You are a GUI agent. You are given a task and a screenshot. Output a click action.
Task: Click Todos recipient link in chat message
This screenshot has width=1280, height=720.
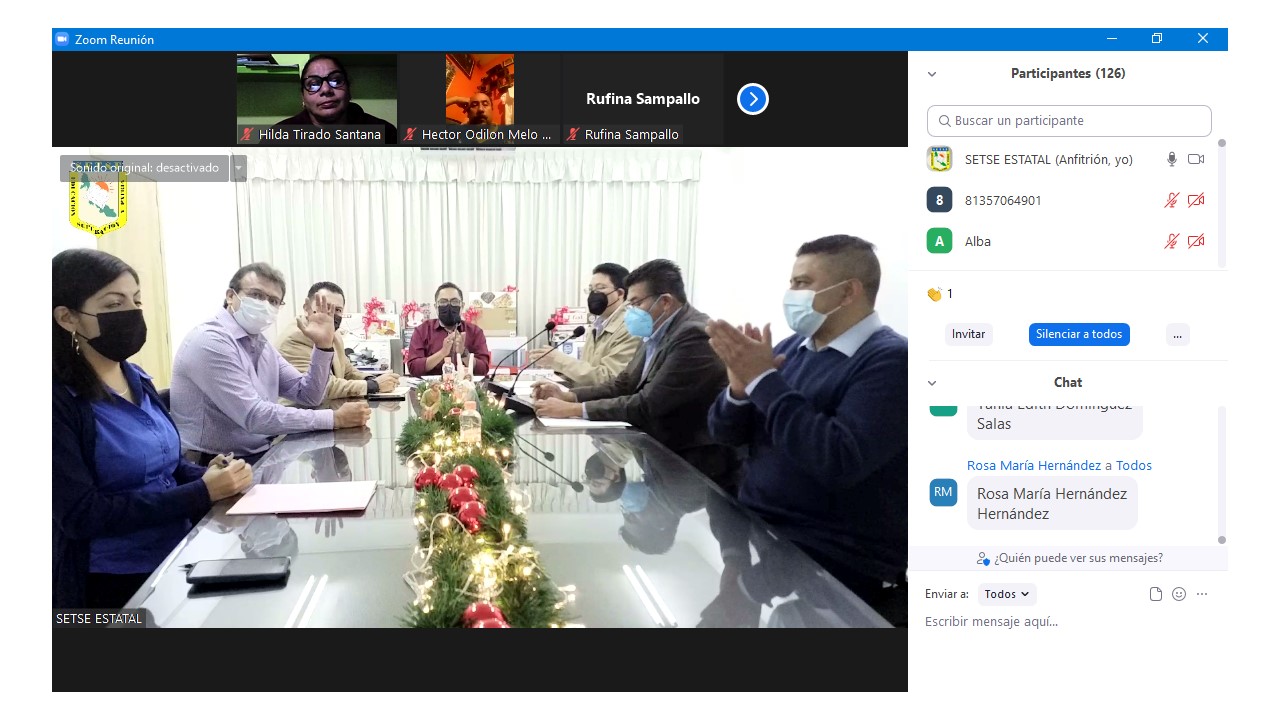tap(1134, 465)
